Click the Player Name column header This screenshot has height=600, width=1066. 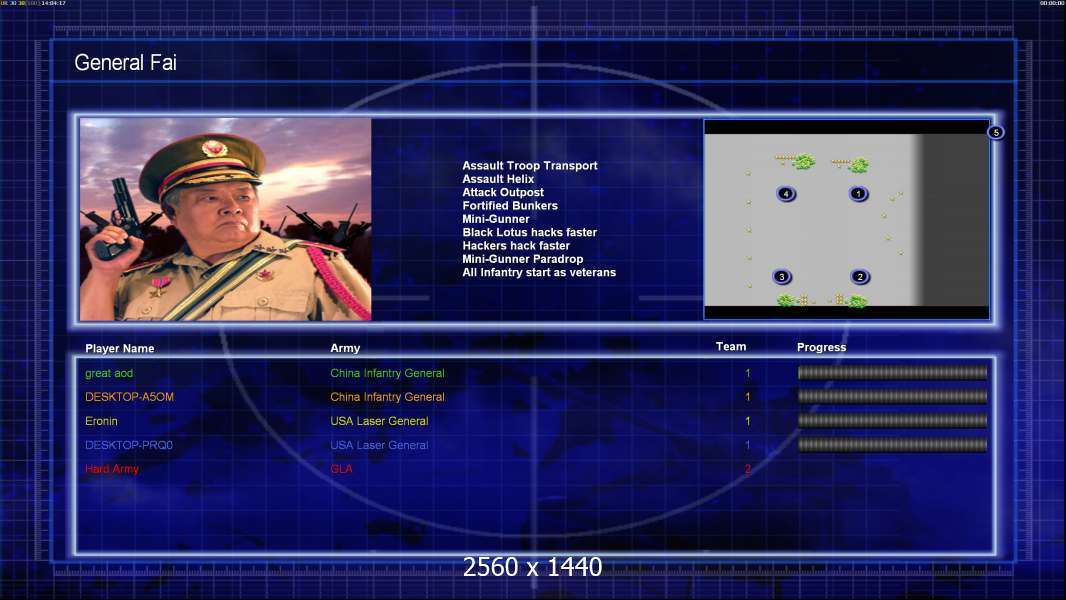(x=120, y=348)
